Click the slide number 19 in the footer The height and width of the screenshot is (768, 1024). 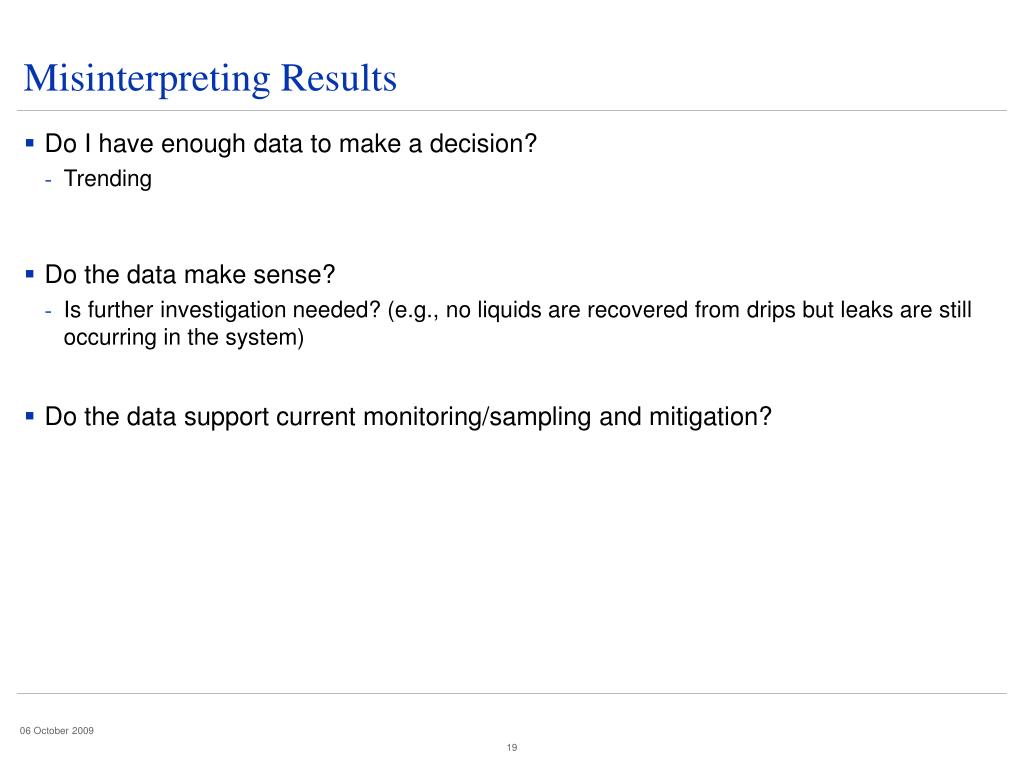[x=512, y=747]
